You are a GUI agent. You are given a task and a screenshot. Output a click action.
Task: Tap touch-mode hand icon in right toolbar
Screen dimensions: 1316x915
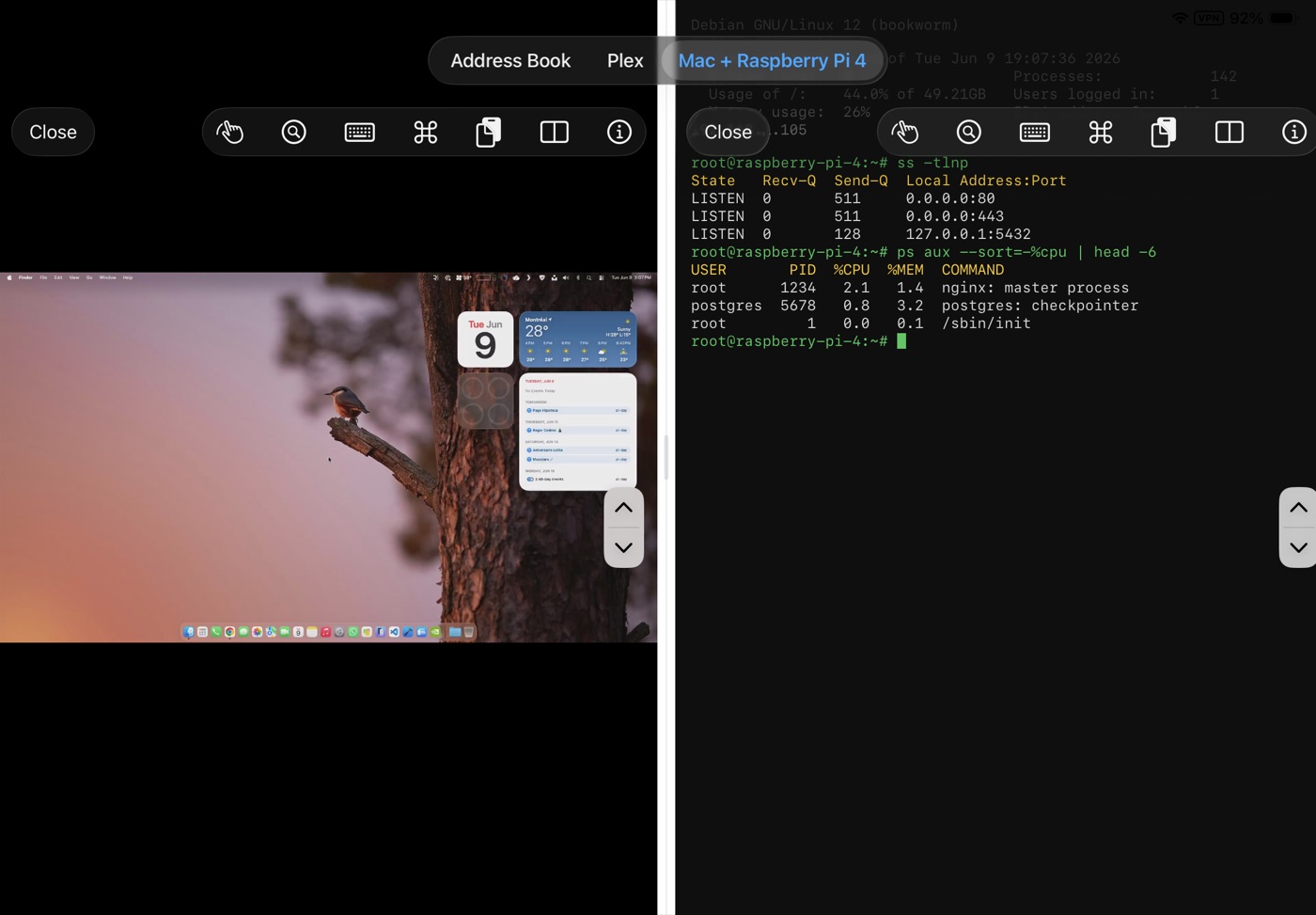tap(904, 132)
